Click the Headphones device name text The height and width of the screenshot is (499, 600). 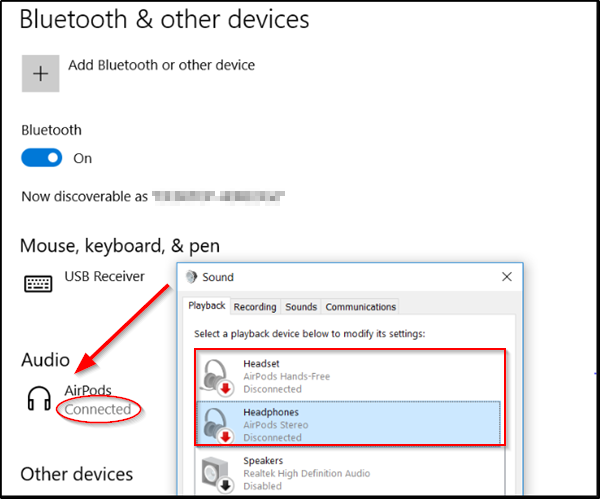pos(271,412)
